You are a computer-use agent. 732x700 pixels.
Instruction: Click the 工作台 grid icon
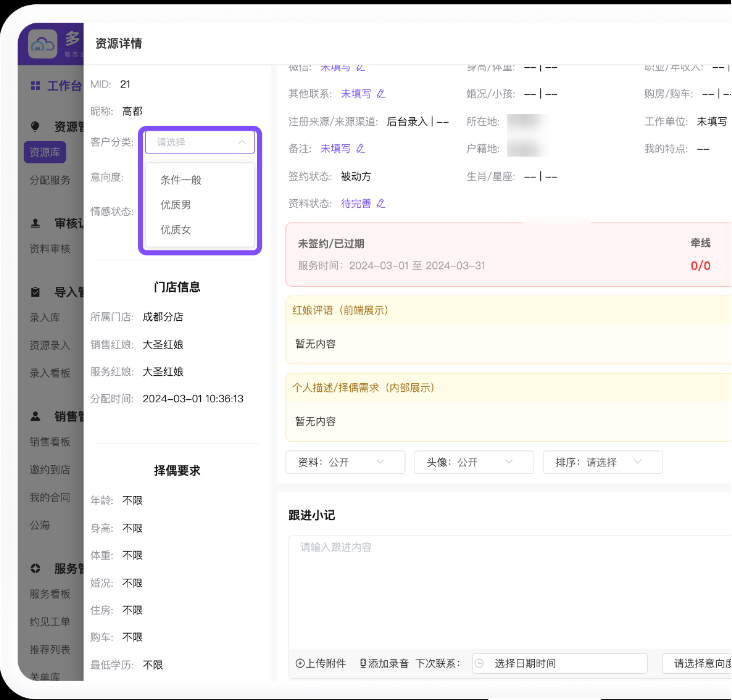tap(36, 86)
